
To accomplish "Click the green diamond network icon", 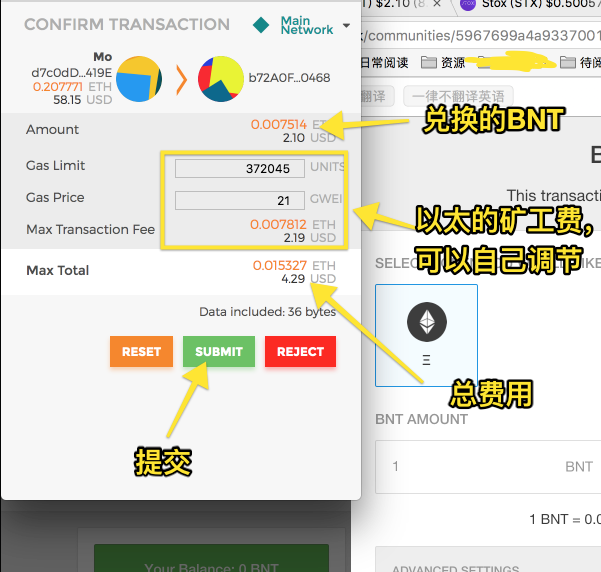I will coord(261,25).
